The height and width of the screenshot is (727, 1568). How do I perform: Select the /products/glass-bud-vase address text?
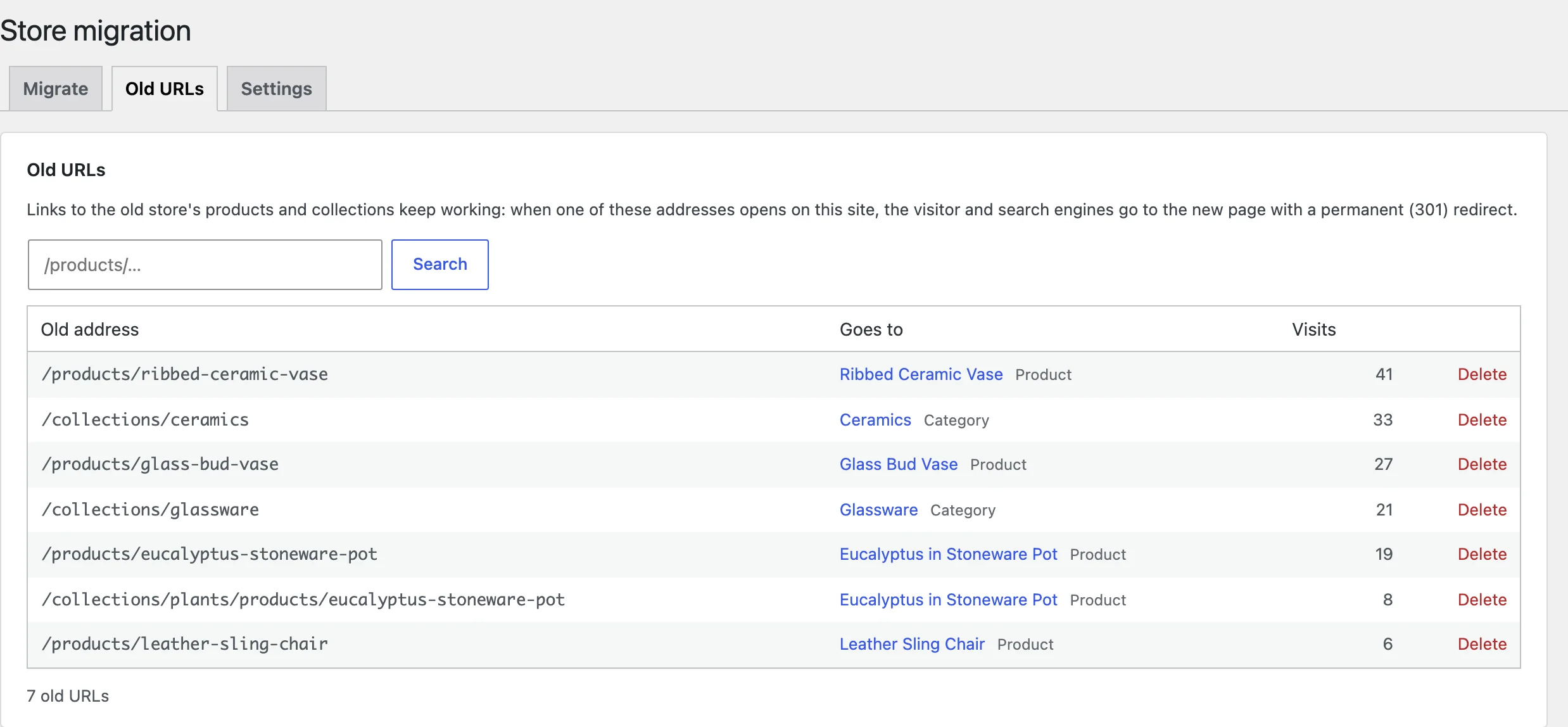point(160,464)
